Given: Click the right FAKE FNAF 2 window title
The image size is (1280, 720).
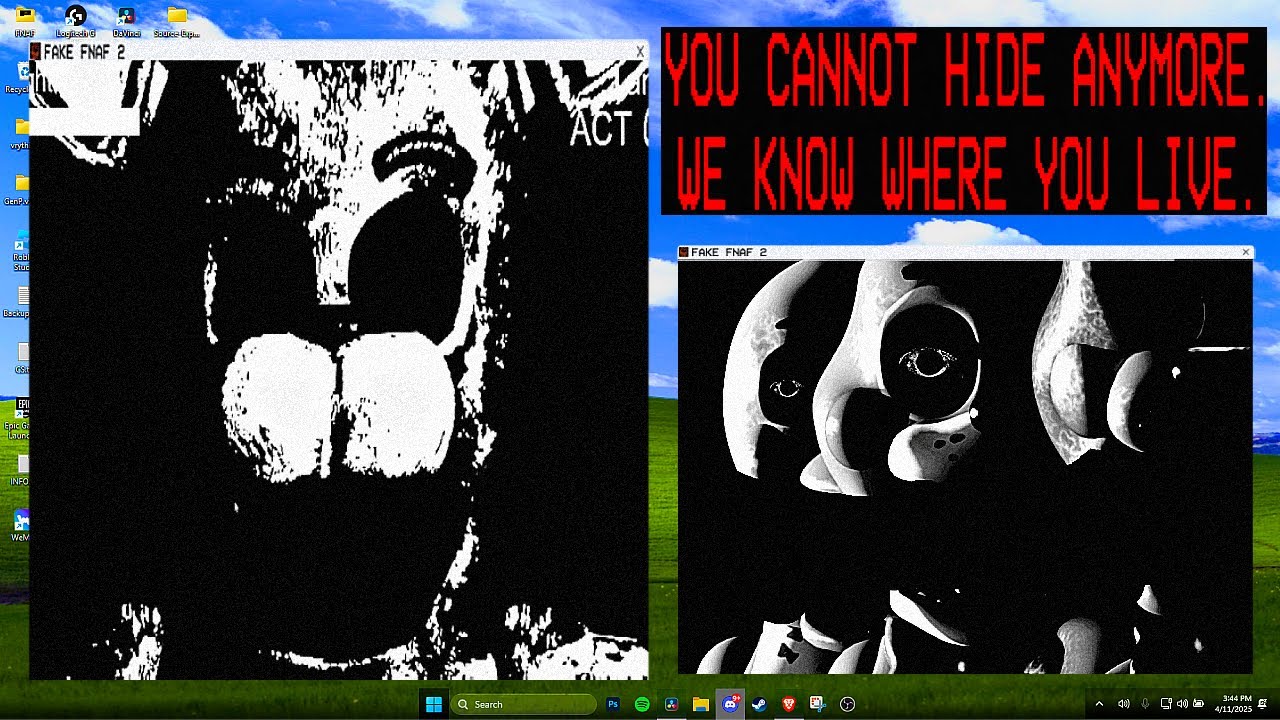Looking at the screenshot, I should coord(728,252).
